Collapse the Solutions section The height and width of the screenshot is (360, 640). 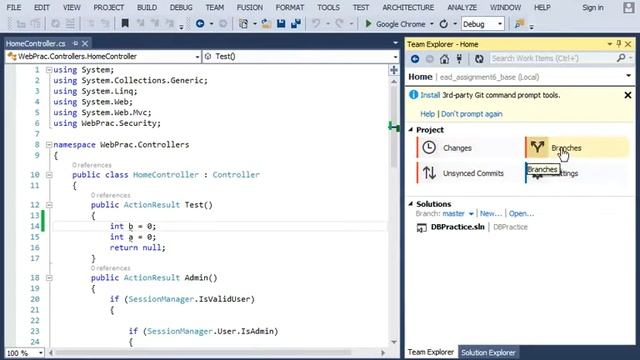[411, 204]
